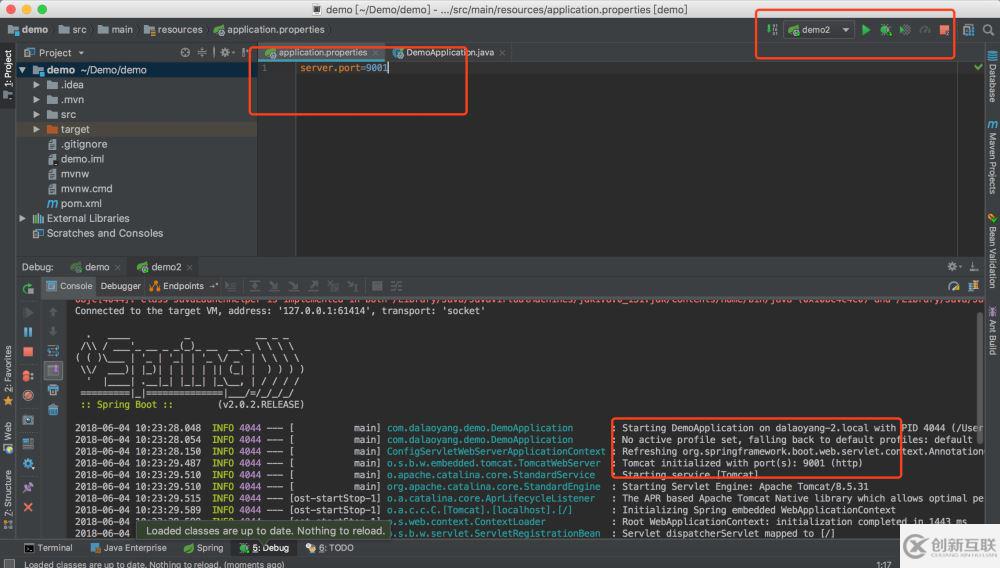
Task: Open the 6: TODO tool window
Action: tap(330, 548)
